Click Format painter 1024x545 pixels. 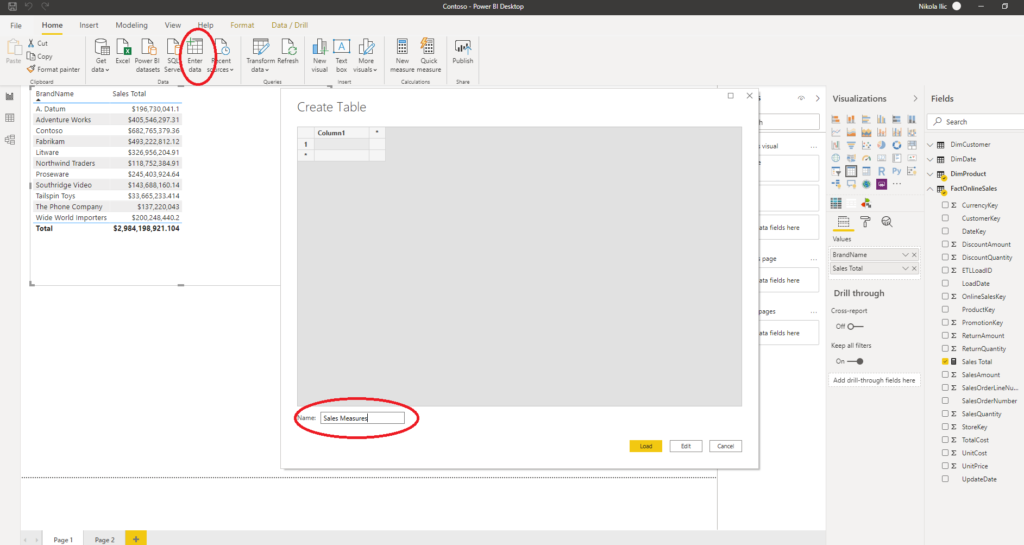53,69
